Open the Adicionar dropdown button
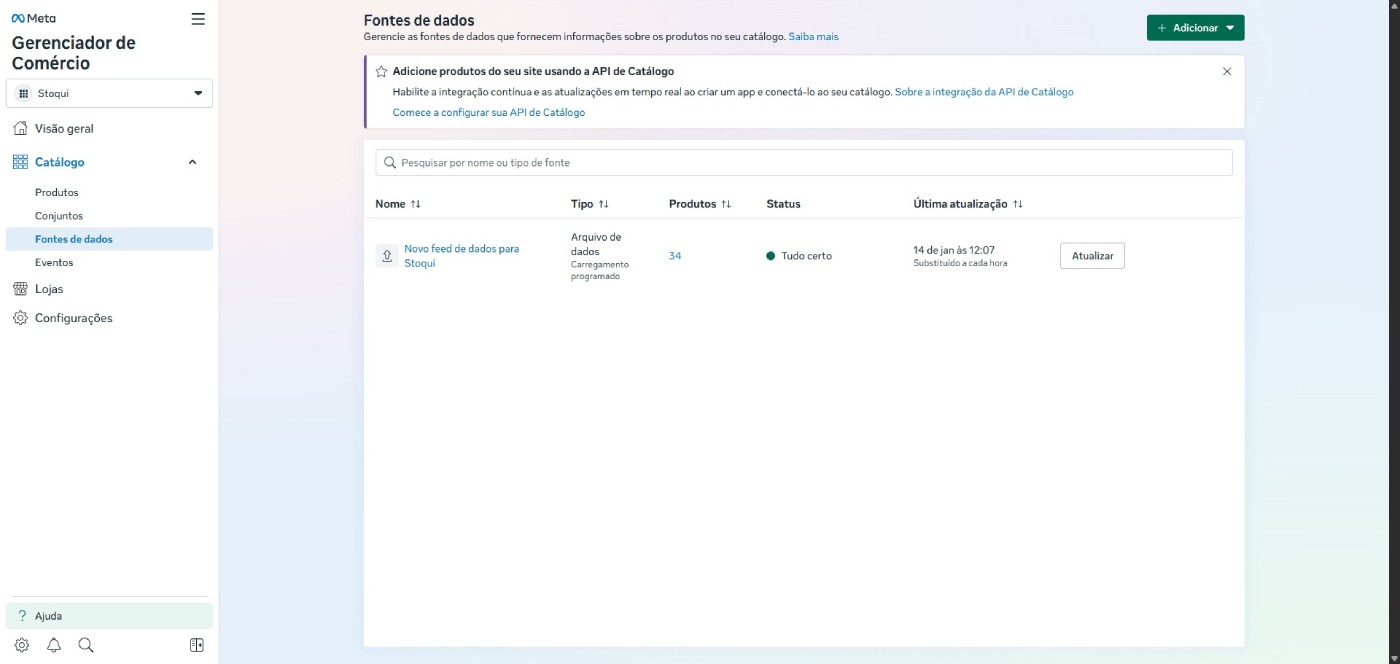The width and height of the screenshot is (1400, 664). [x=1195, y=28]
